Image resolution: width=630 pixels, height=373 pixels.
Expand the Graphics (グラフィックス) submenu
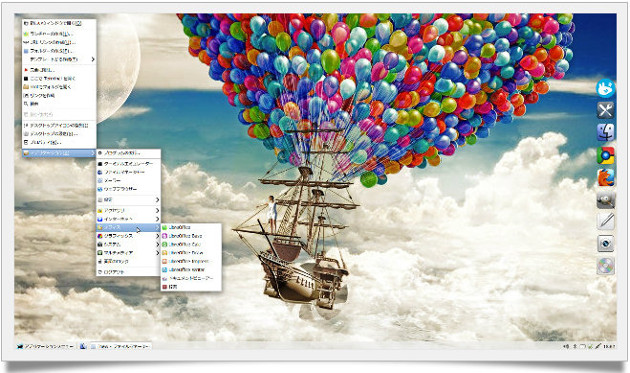pos(128,236)
